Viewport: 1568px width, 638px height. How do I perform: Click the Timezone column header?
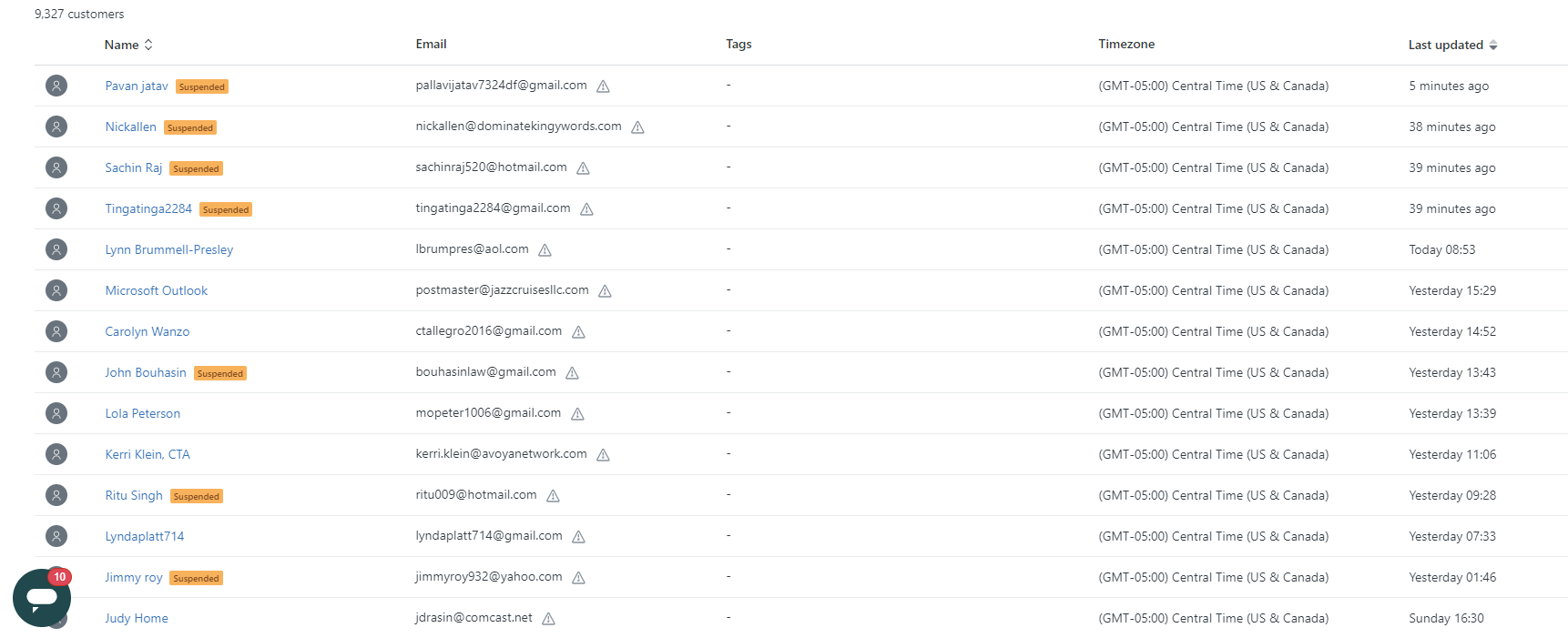tap(1125, 44)
